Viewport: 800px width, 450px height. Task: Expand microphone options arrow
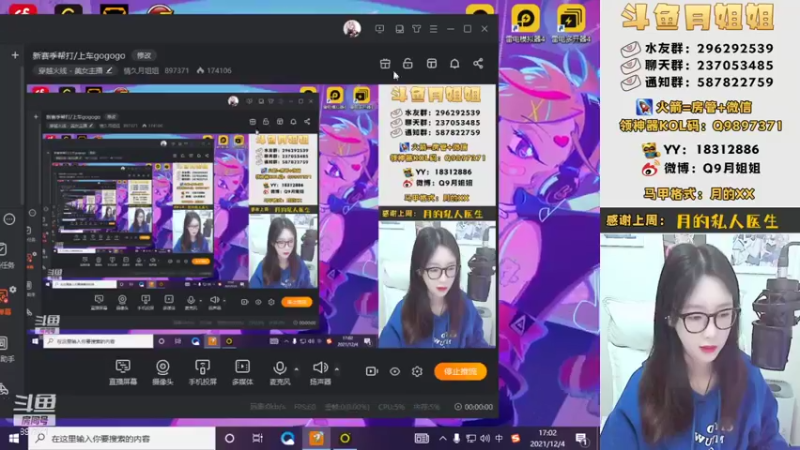pos(296,368)
